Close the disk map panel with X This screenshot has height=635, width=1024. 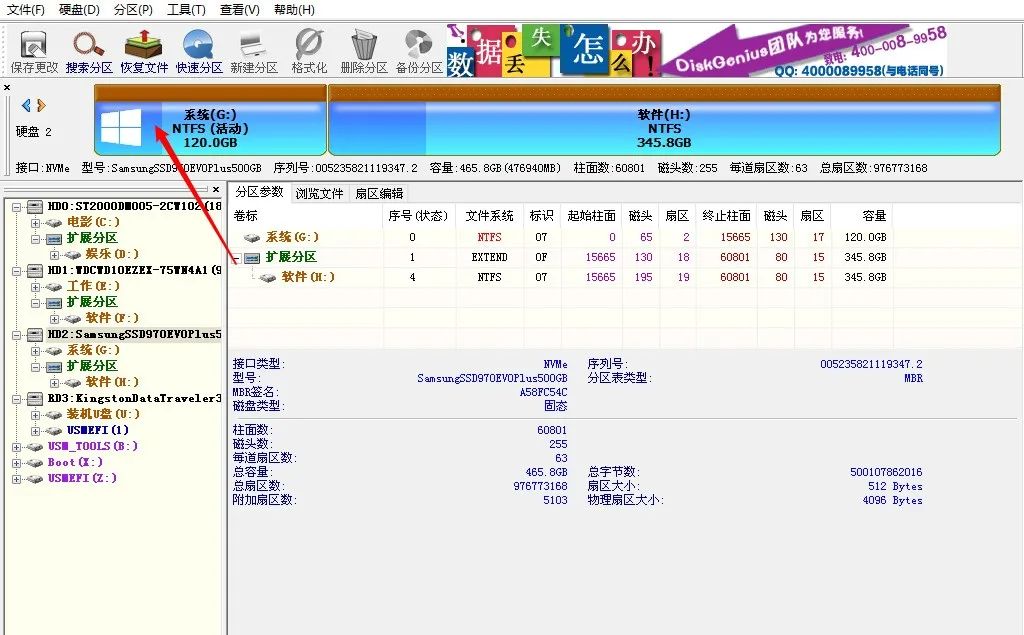coord(7,88)
